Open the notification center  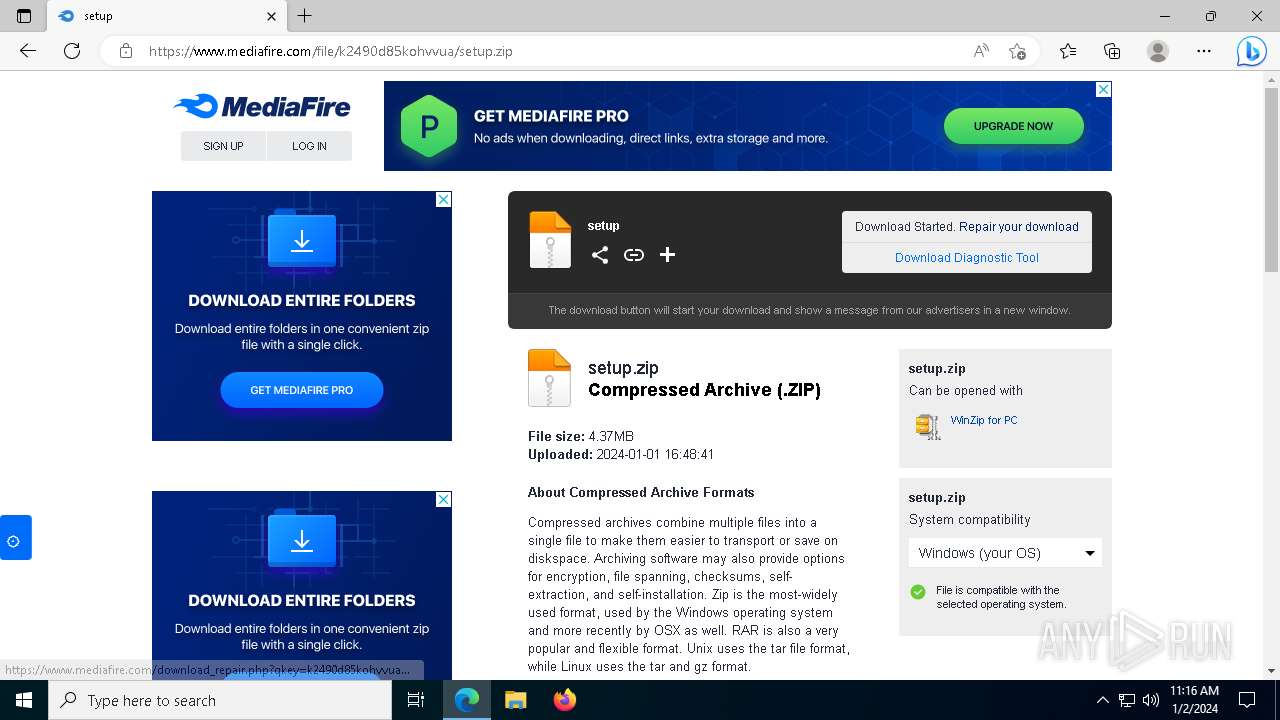click(x=1247, y=700)
